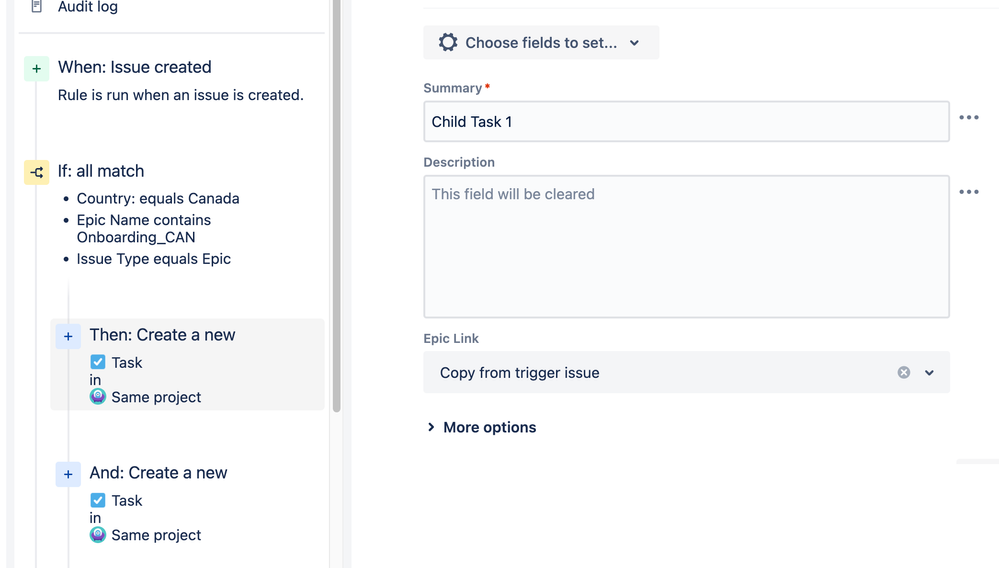The image size is (999, 568).
Task: Open the Summary field three-dots menu
Action: pyautogui.click(x=968, y=118)
